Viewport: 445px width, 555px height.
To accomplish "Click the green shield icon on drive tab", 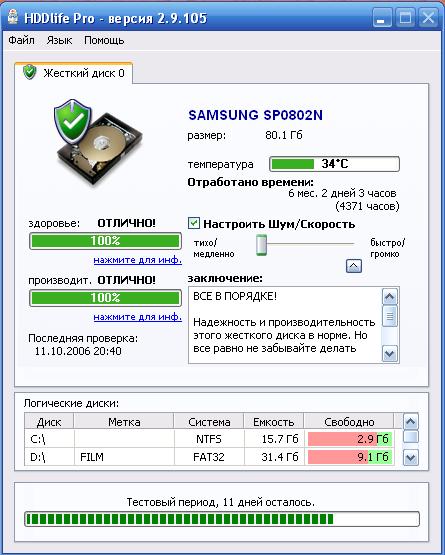I will click(30, 72).
